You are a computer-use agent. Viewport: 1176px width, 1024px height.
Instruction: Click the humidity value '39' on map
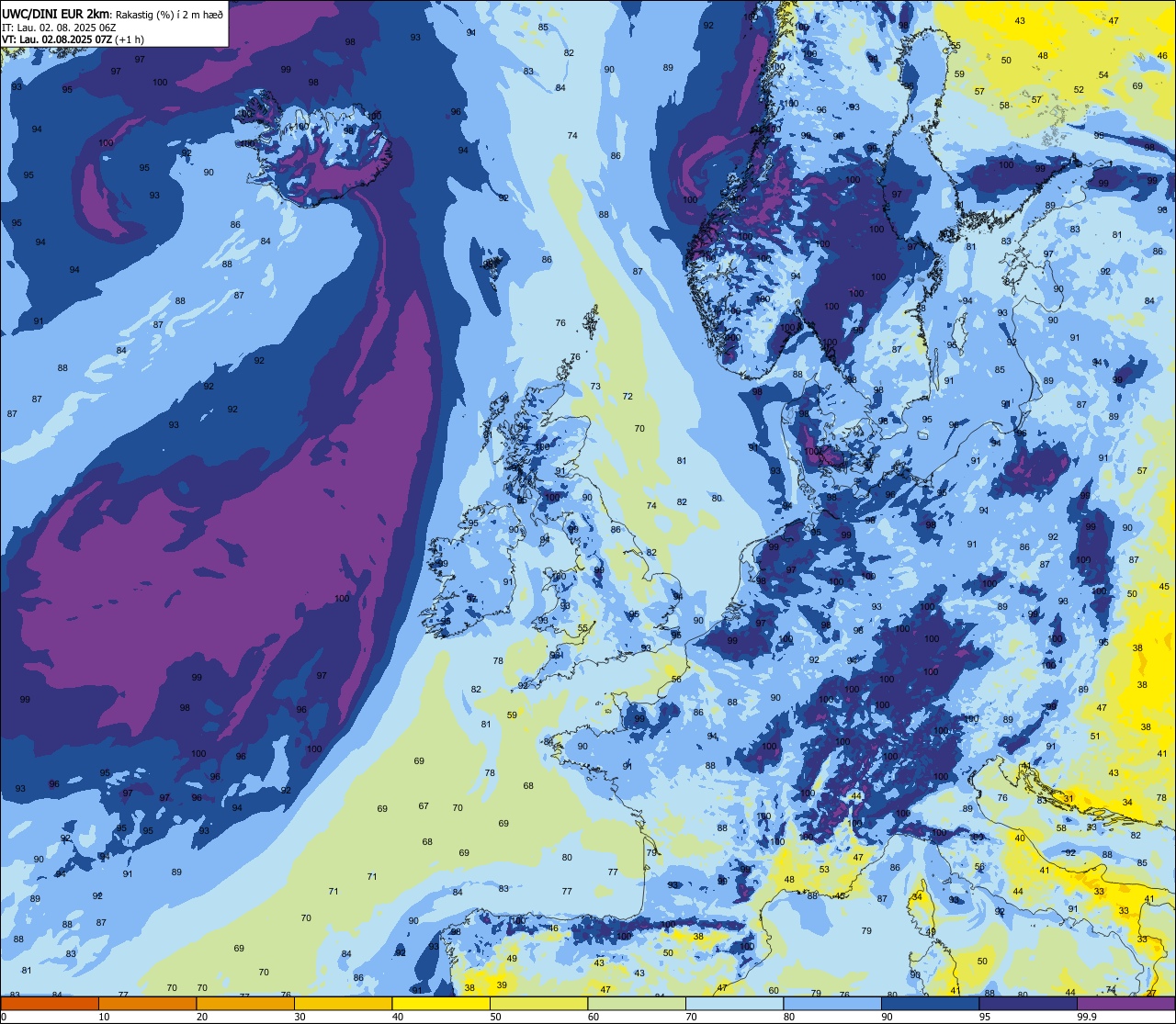pos(502,985)
